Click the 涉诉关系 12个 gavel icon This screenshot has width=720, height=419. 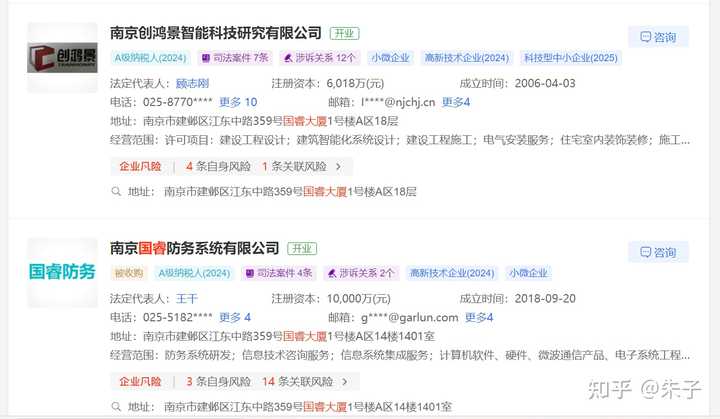click(288, 58)
